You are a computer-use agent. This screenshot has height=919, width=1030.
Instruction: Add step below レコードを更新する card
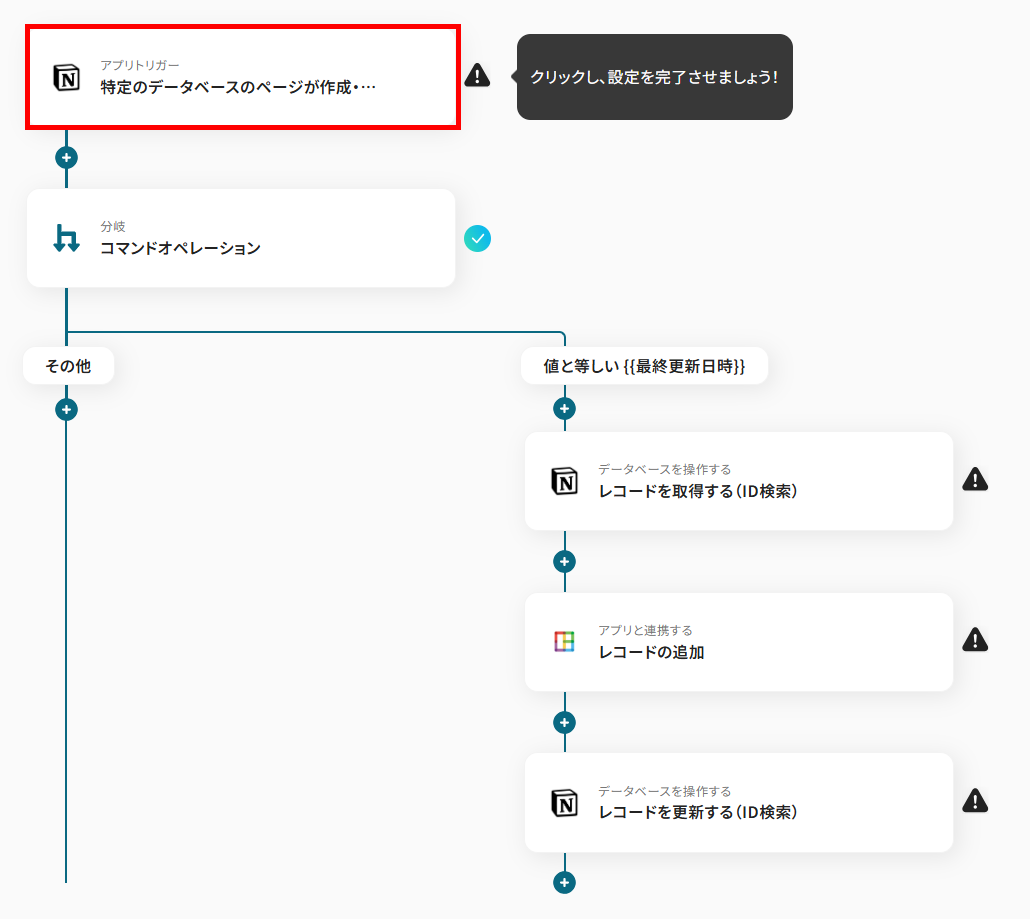pyautogui.click(x=564, y=882)
